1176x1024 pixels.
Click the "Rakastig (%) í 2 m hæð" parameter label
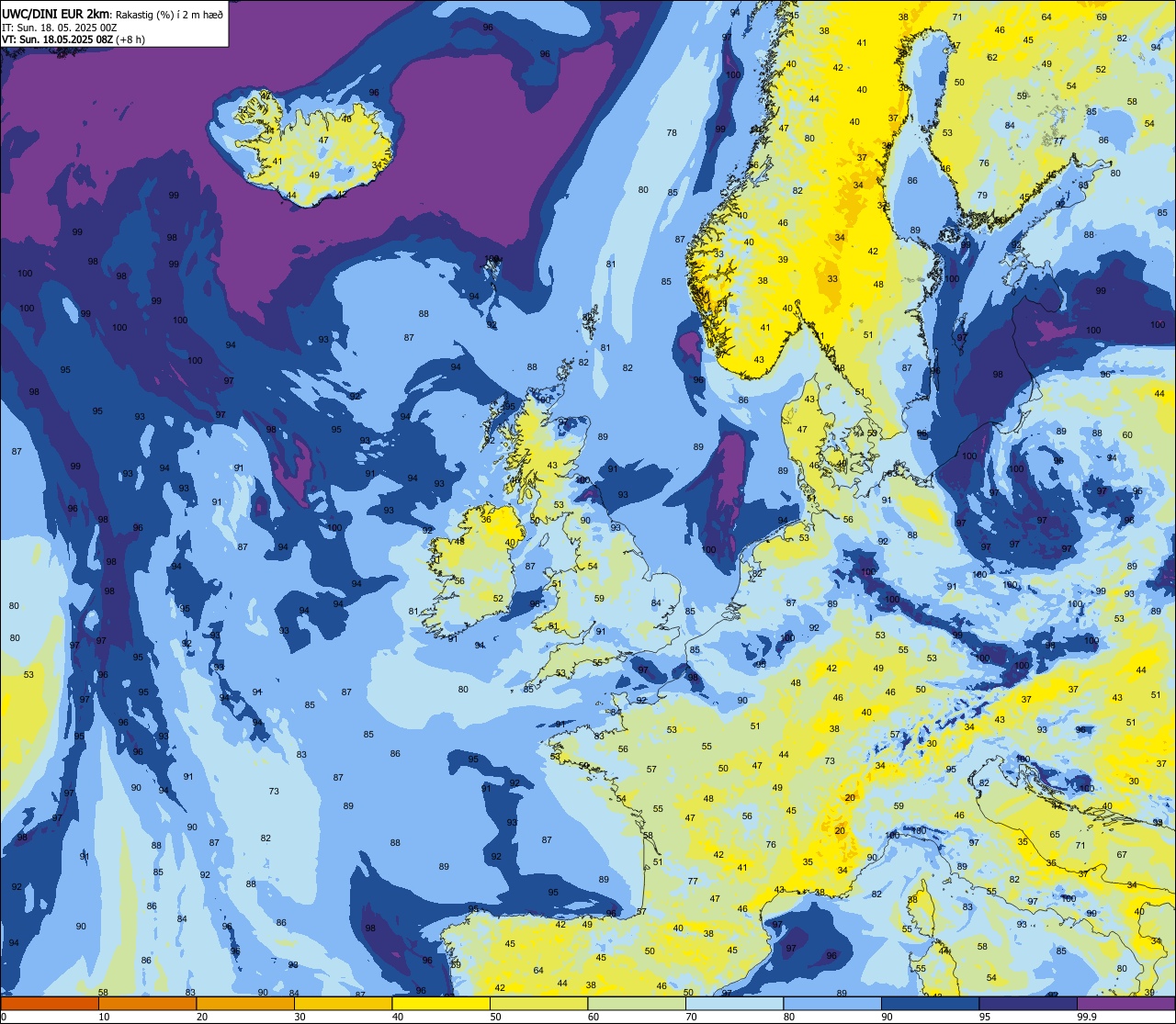(x=168, y=14)
